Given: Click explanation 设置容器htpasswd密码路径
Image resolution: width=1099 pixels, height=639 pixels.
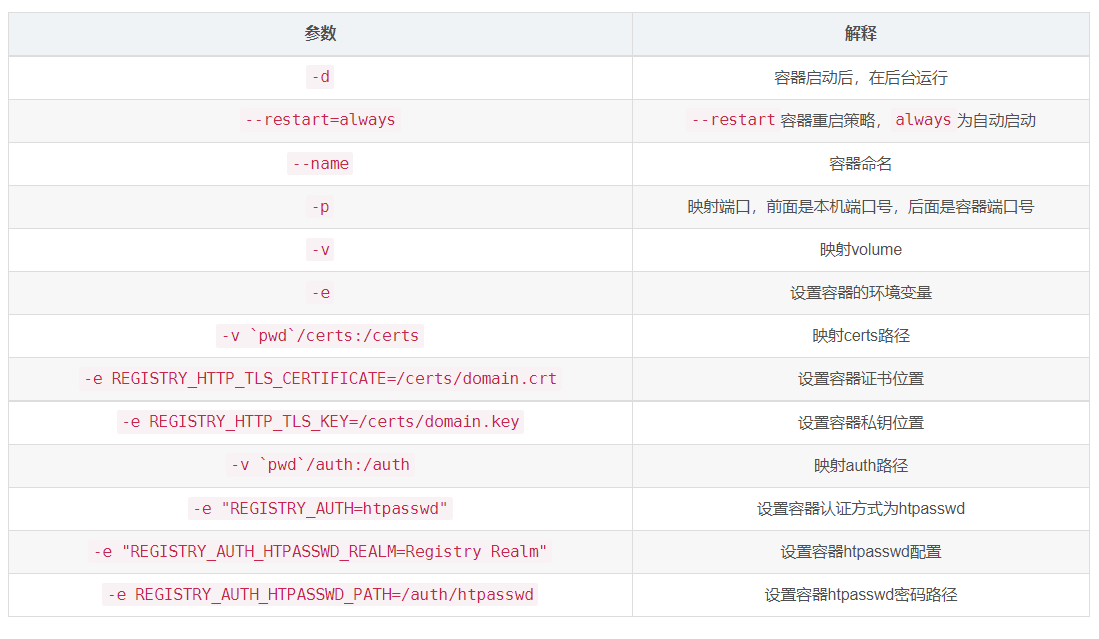Looking at the screenshot, I should [861, 595].
